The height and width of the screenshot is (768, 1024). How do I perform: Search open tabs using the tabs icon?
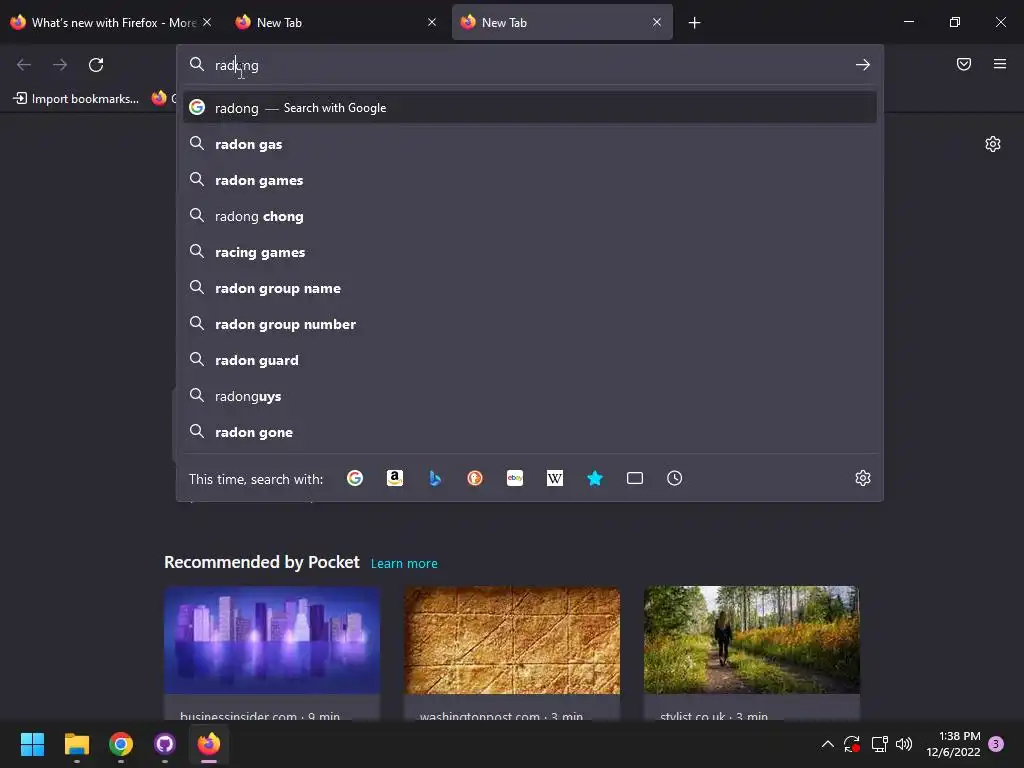point(635,478)
